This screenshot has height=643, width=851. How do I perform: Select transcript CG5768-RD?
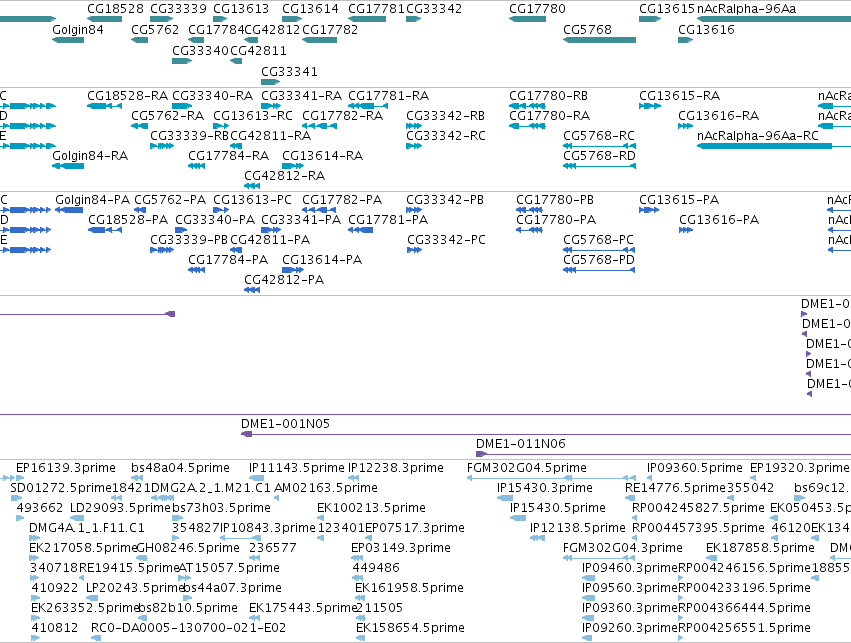pyautogui.click(x=599, y=156)
